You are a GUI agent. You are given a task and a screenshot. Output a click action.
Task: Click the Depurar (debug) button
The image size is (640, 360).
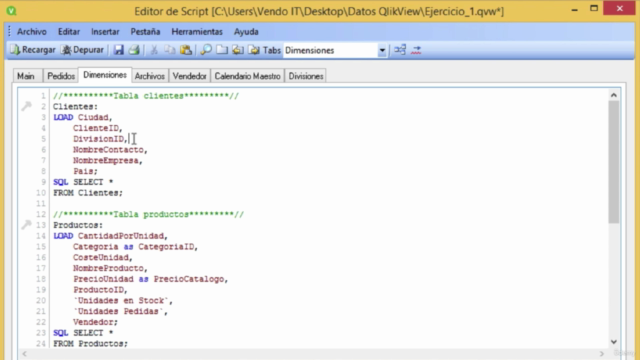click(x=82, y=50)
